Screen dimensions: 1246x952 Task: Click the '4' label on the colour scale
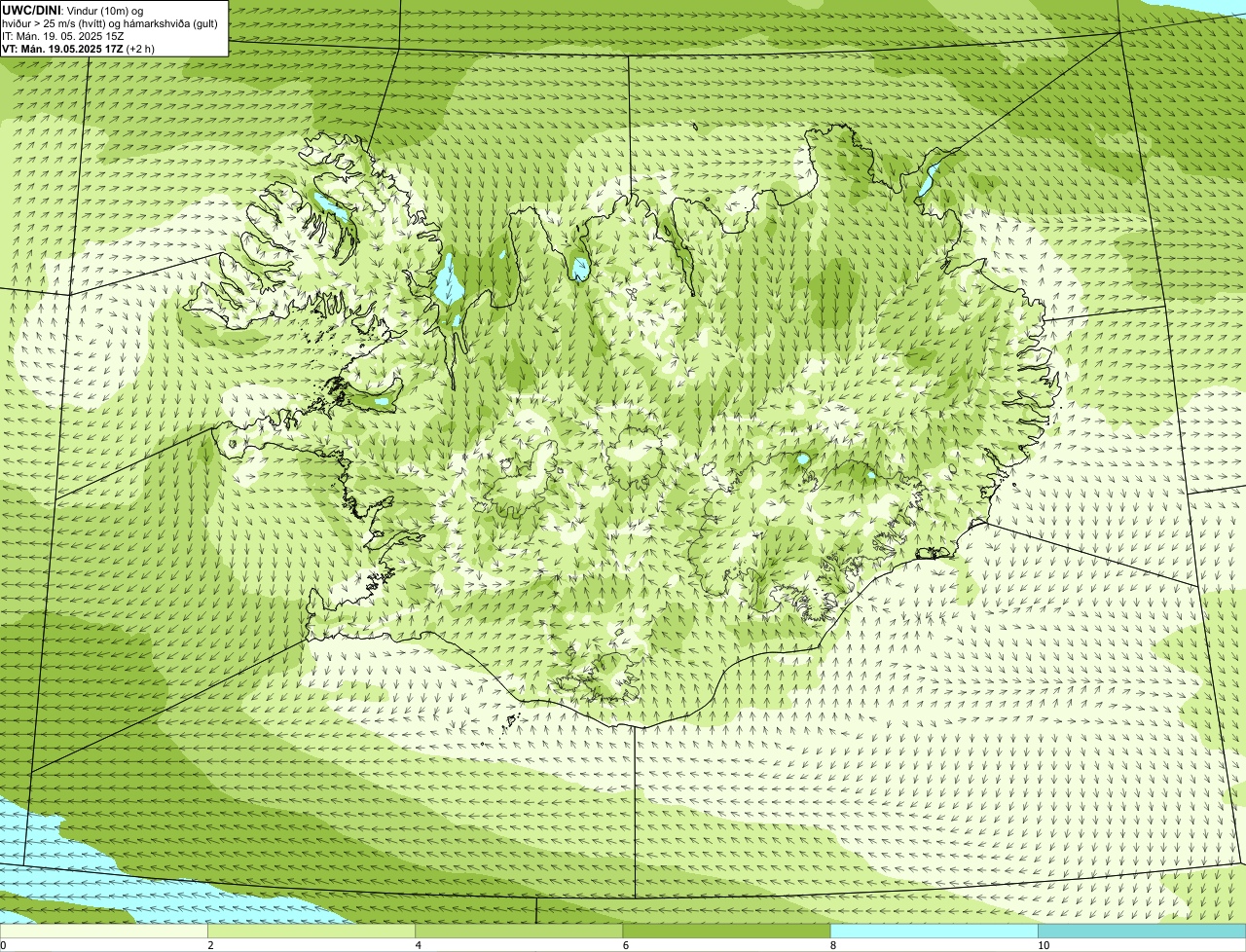[x=418, y=945]
